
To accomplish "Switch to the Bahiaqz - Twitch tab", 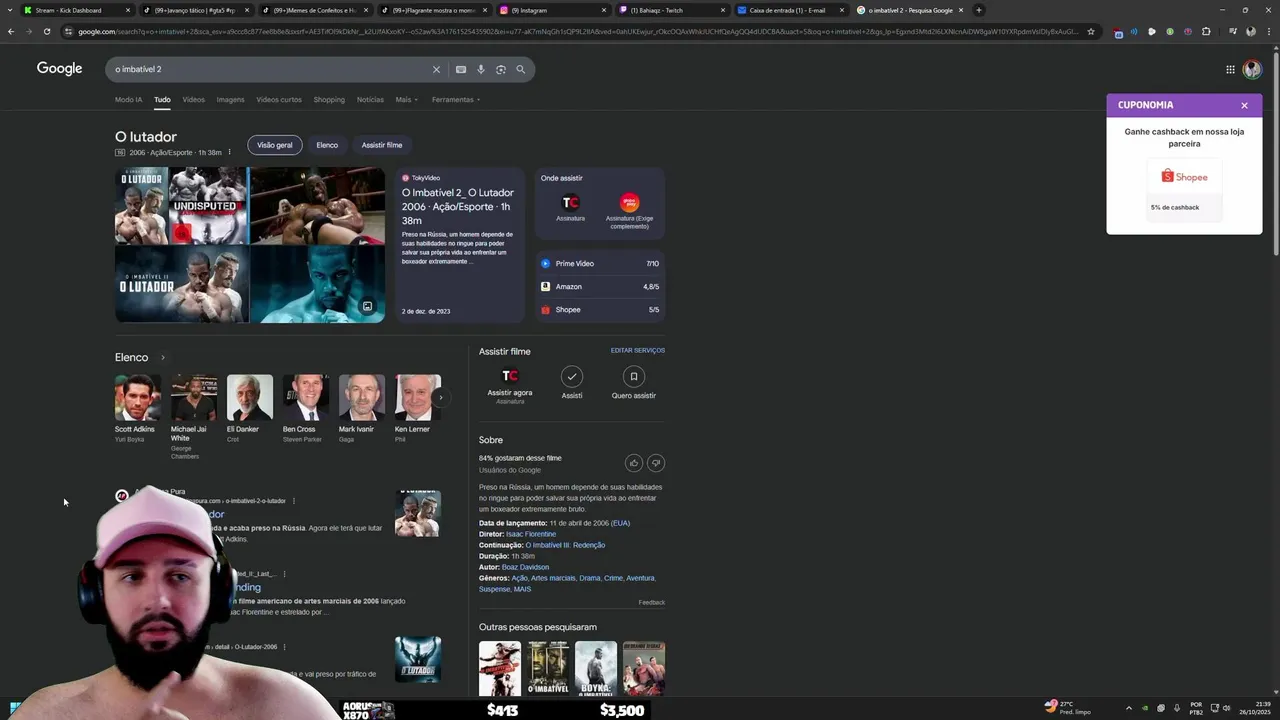I will (x=671, y=10).
